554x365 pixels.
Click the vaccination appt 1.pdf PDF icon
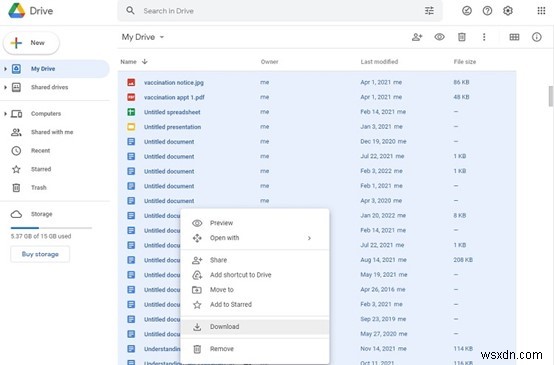point(131,97)
